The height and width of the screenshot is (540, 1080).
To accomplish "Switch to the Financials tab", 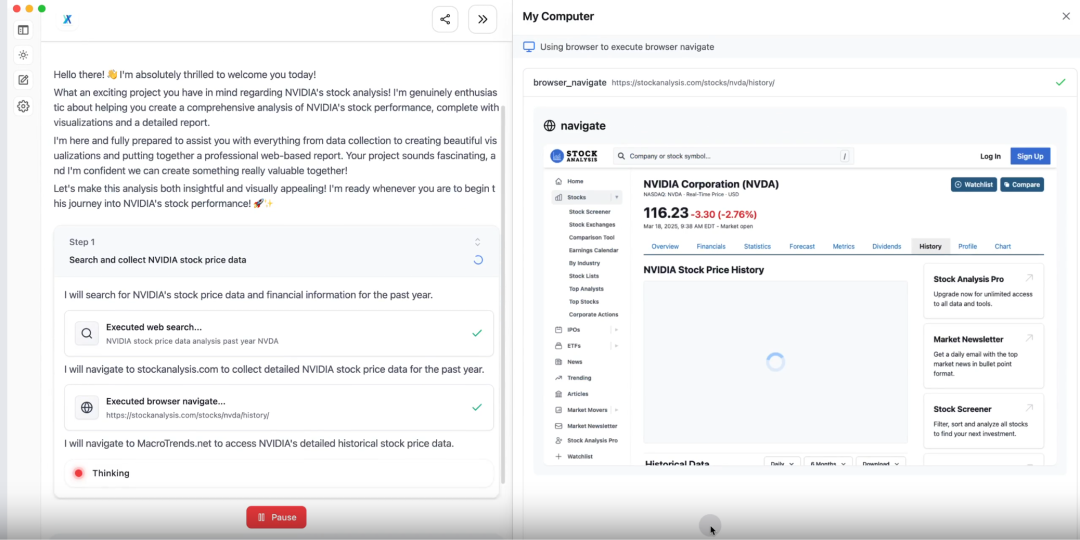I will (x=711, y=247).
